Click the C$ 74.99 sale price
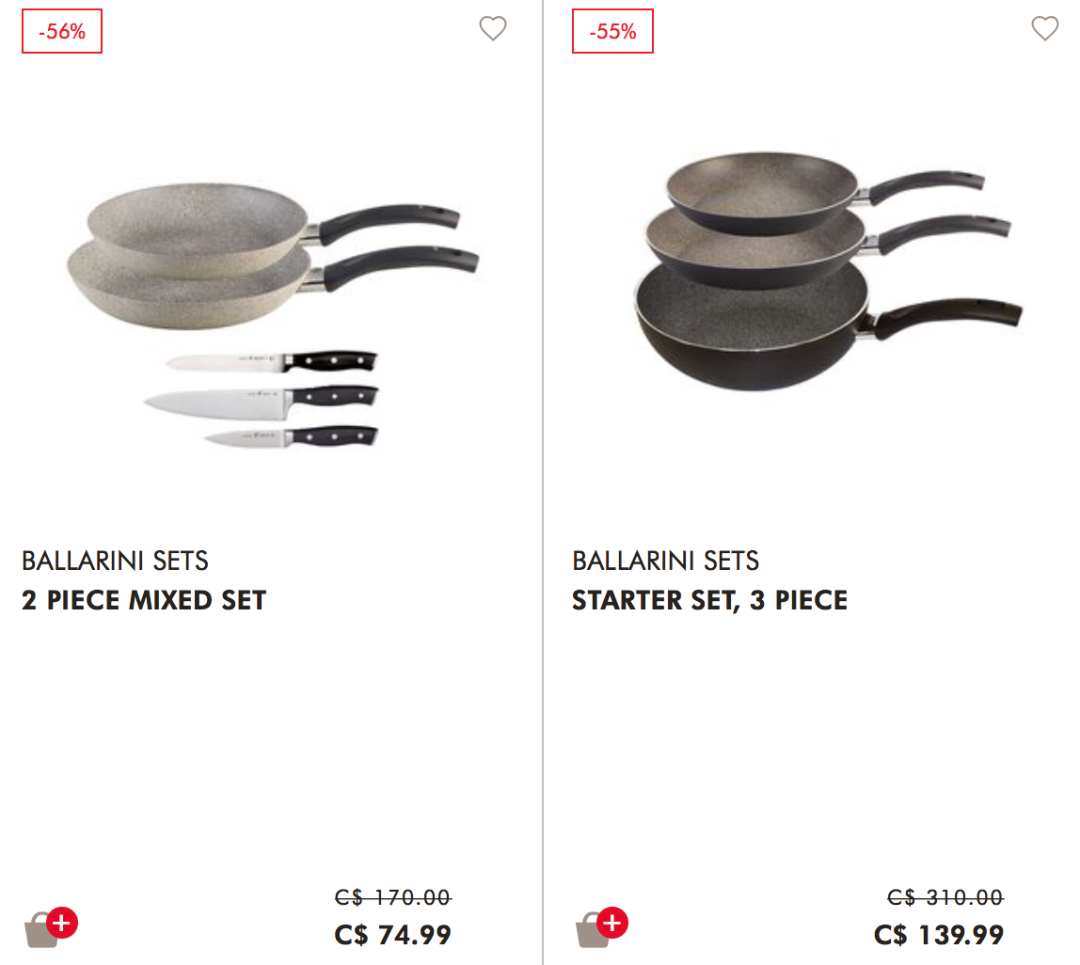This screenshot has height=965, width=1080. tap(393, 935)
